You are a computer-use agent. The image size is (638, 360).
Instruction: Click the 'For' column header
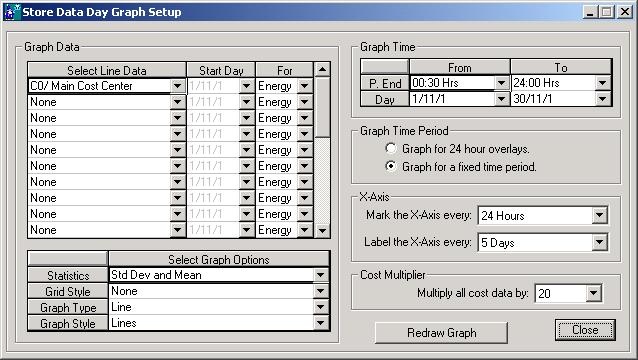pos(284,70)
